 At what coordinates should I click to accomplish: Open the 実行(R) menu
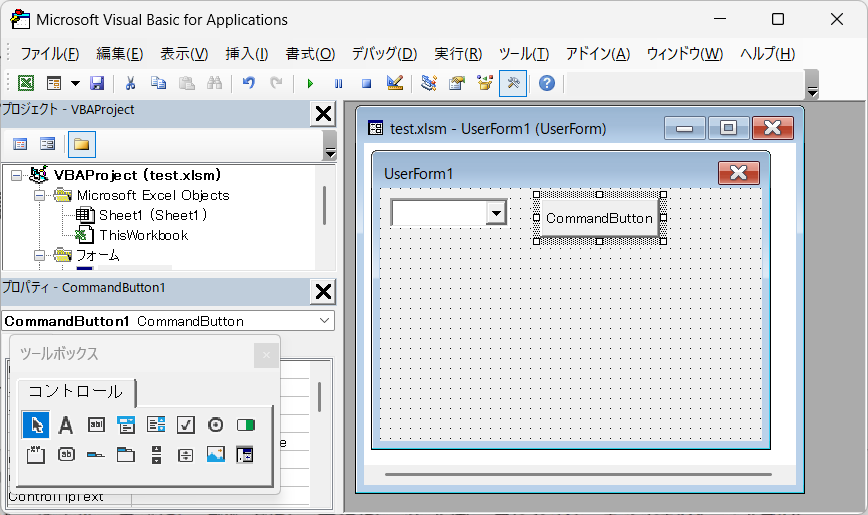(x=458, y=54)
